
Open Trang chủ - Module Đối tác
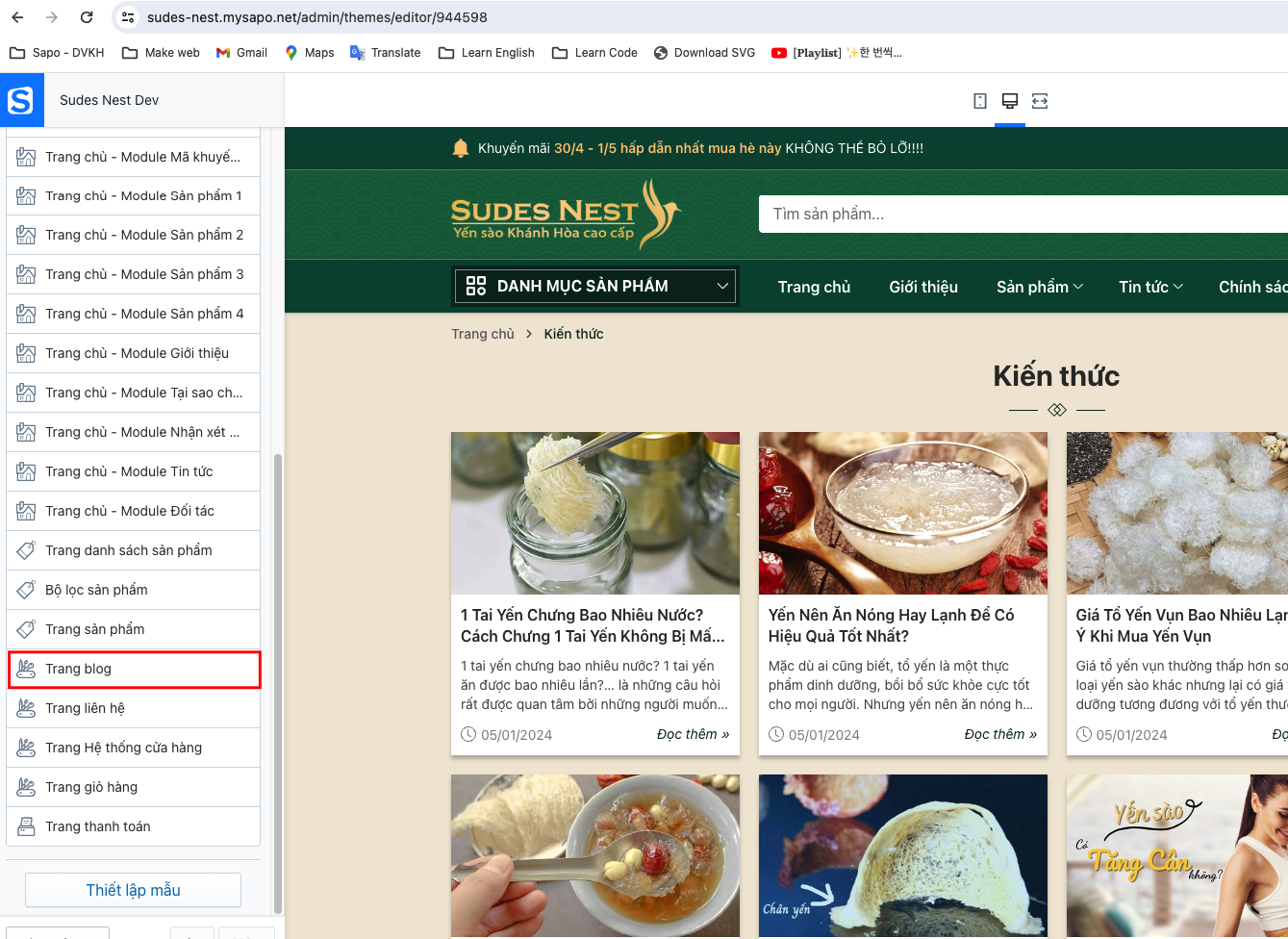134,511
